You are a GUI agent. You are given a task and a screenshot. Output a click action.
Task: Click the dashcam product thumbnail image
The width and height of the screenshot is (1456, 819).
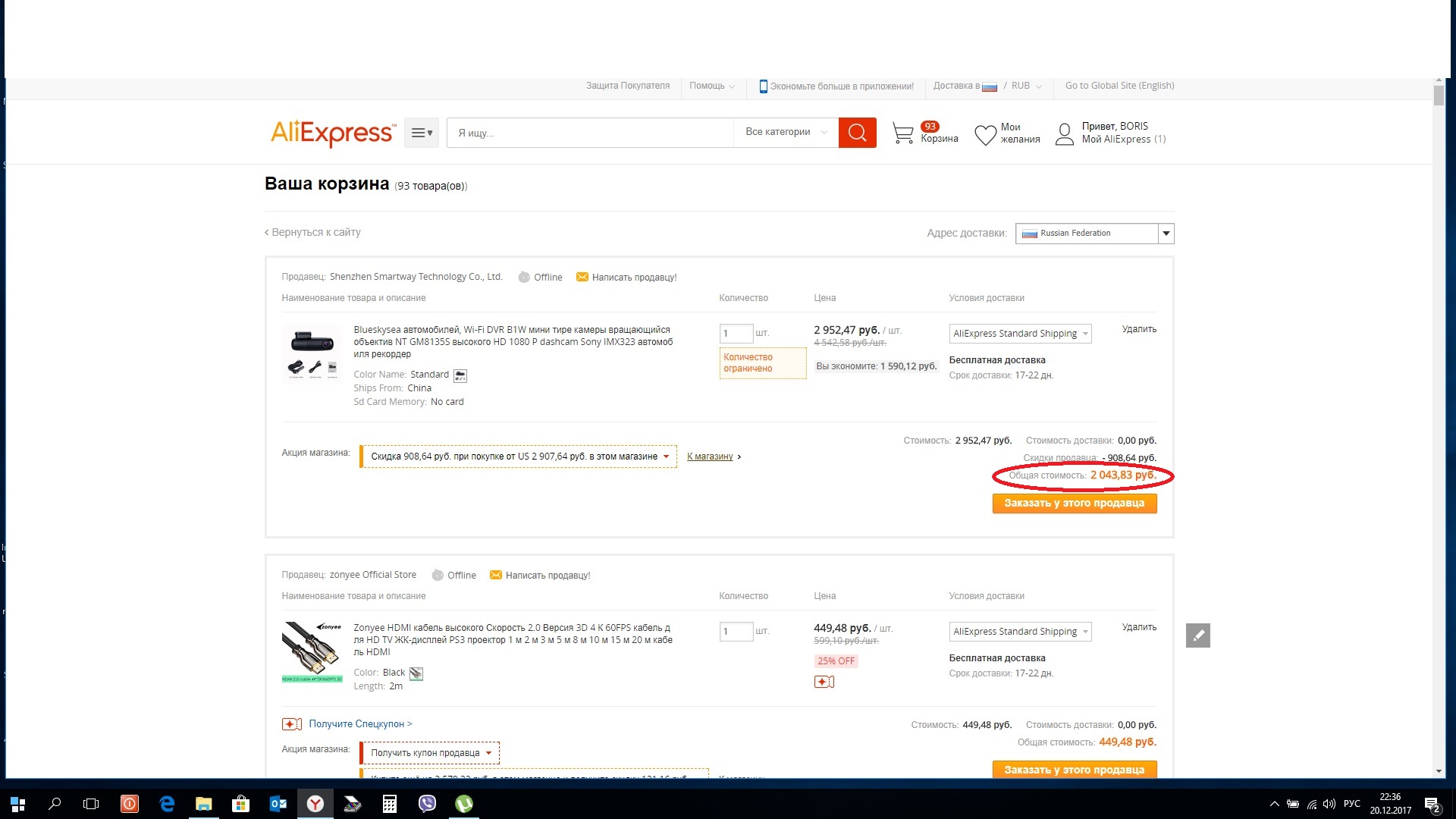click(312, 354)
